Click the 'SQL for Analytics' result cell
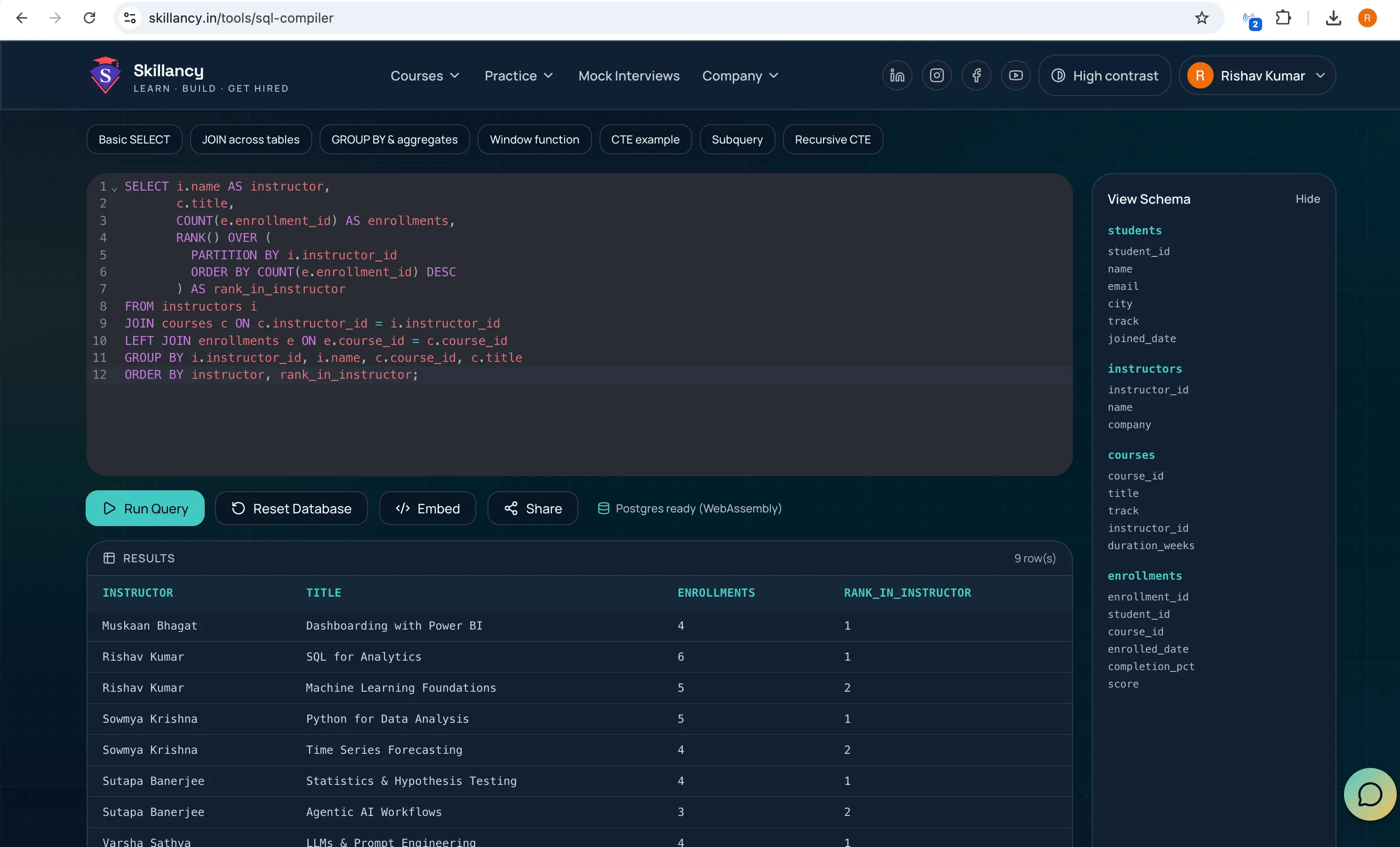This screenshot has width=1400, height=847. (x=364, y=657)
